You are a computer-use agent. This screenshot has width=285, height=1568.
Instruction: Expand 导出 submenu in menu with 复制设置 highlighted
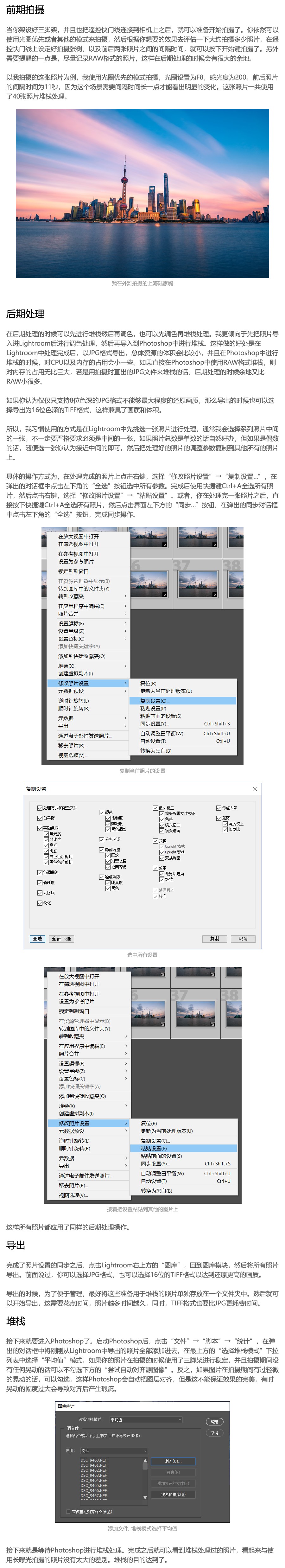point(88,726)
